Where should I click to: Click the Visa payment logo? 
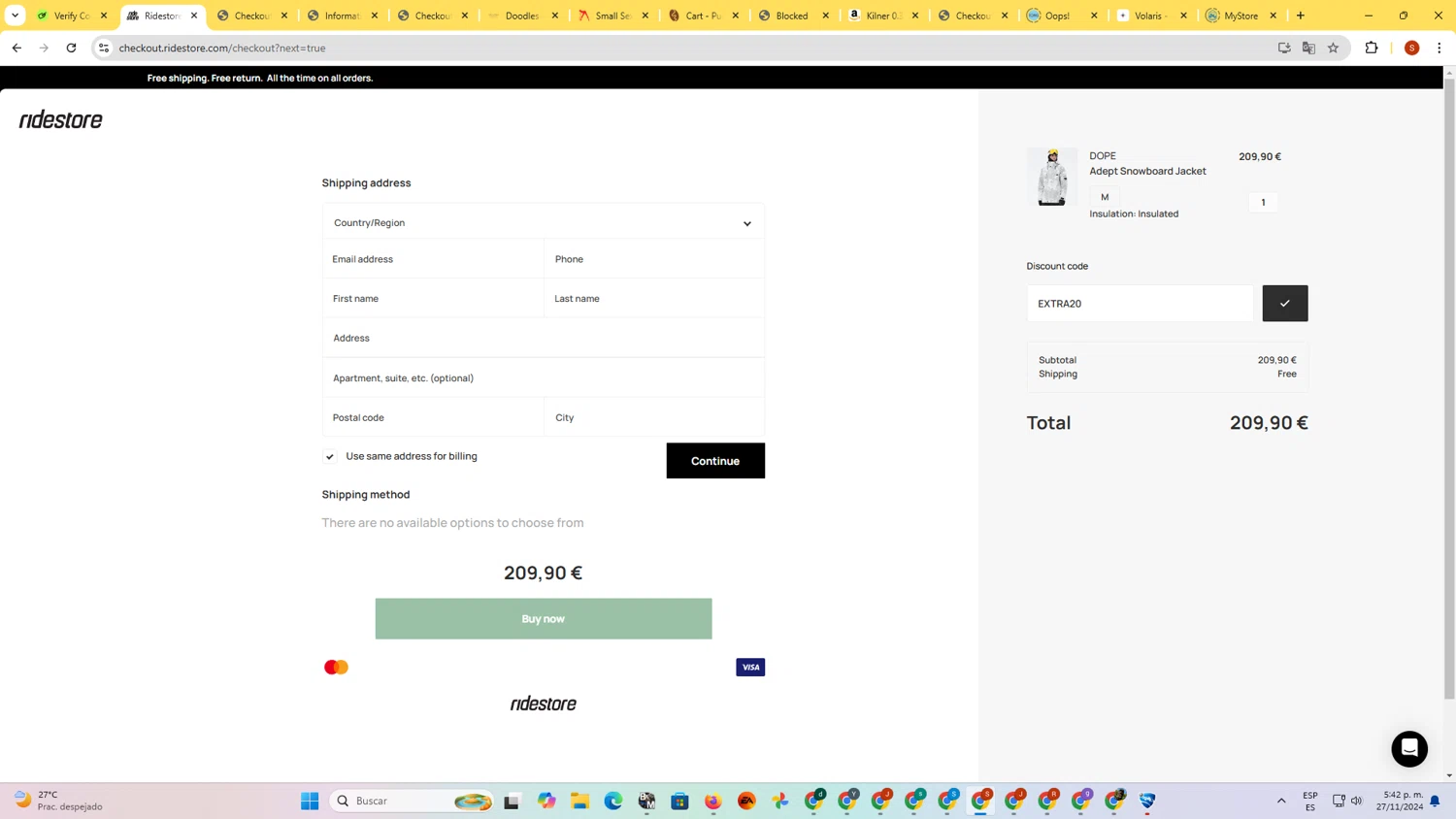749,667
